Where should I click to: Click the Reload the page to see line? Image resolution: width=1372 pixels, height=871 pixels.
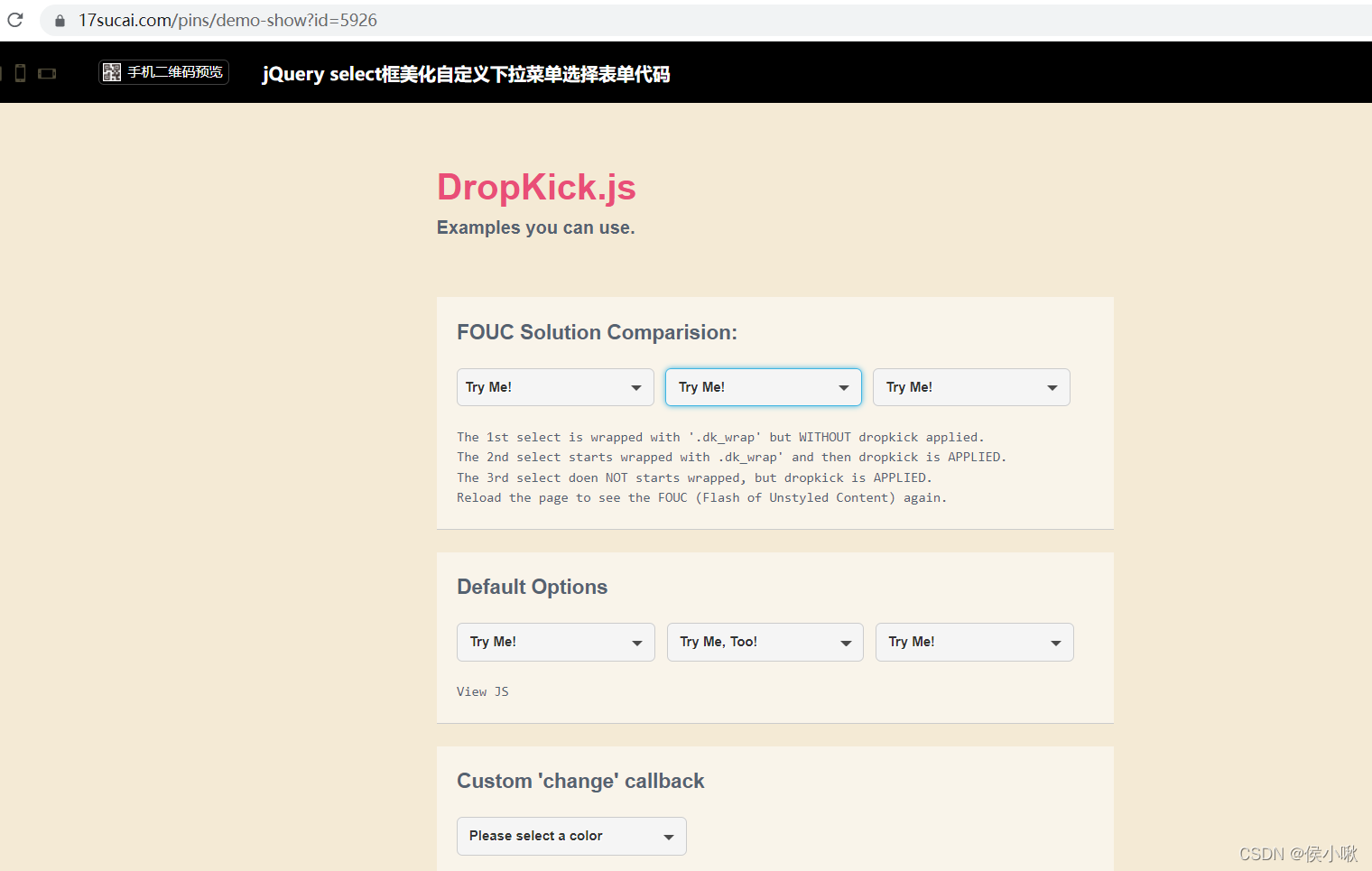[x=701, y=497]
